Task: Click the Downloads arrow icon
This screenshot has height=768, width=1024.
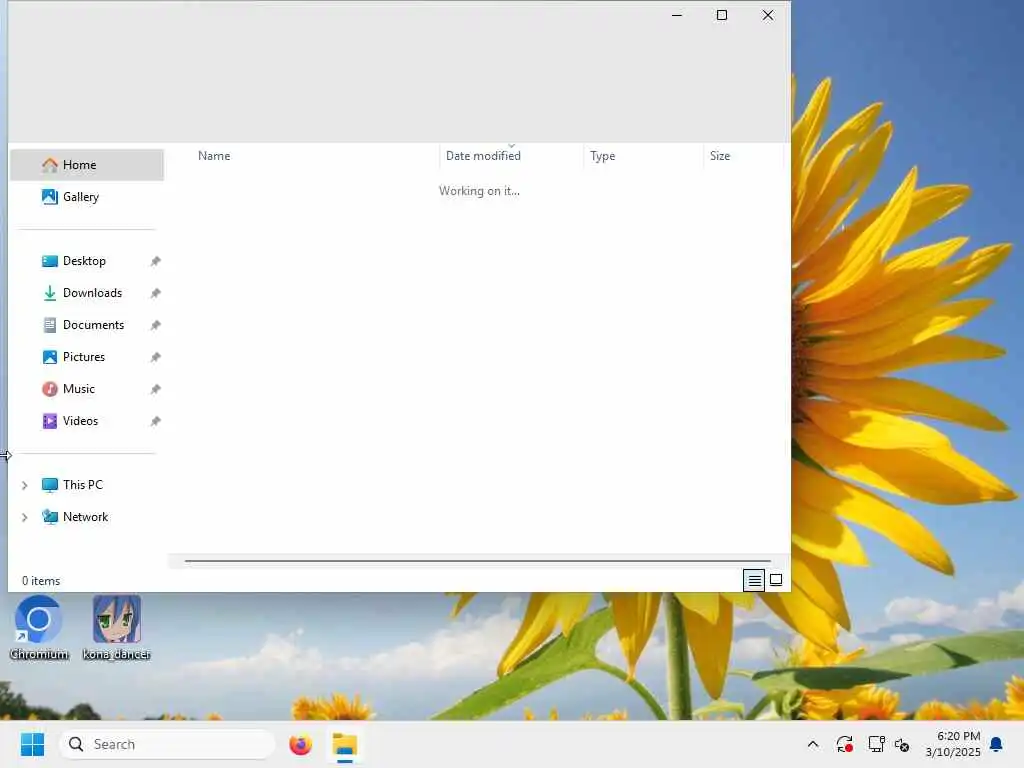Action: [x=50, y=293]
